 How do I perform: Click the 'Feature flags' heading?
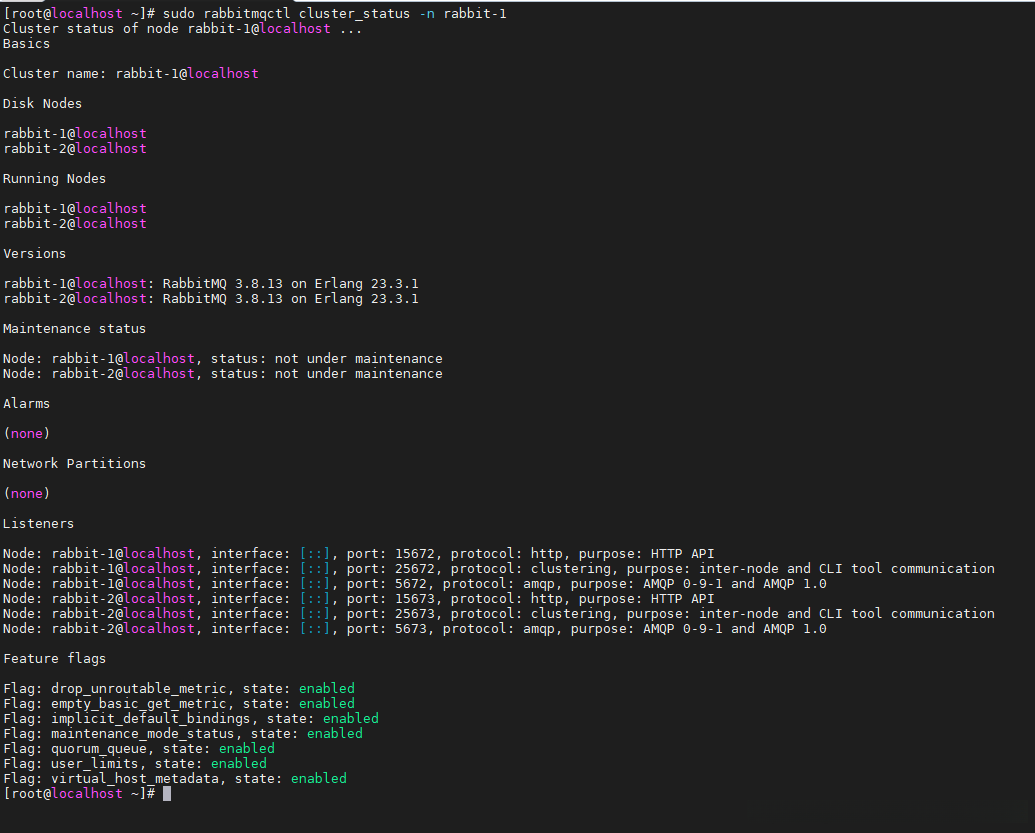click(x=54, y=659)
